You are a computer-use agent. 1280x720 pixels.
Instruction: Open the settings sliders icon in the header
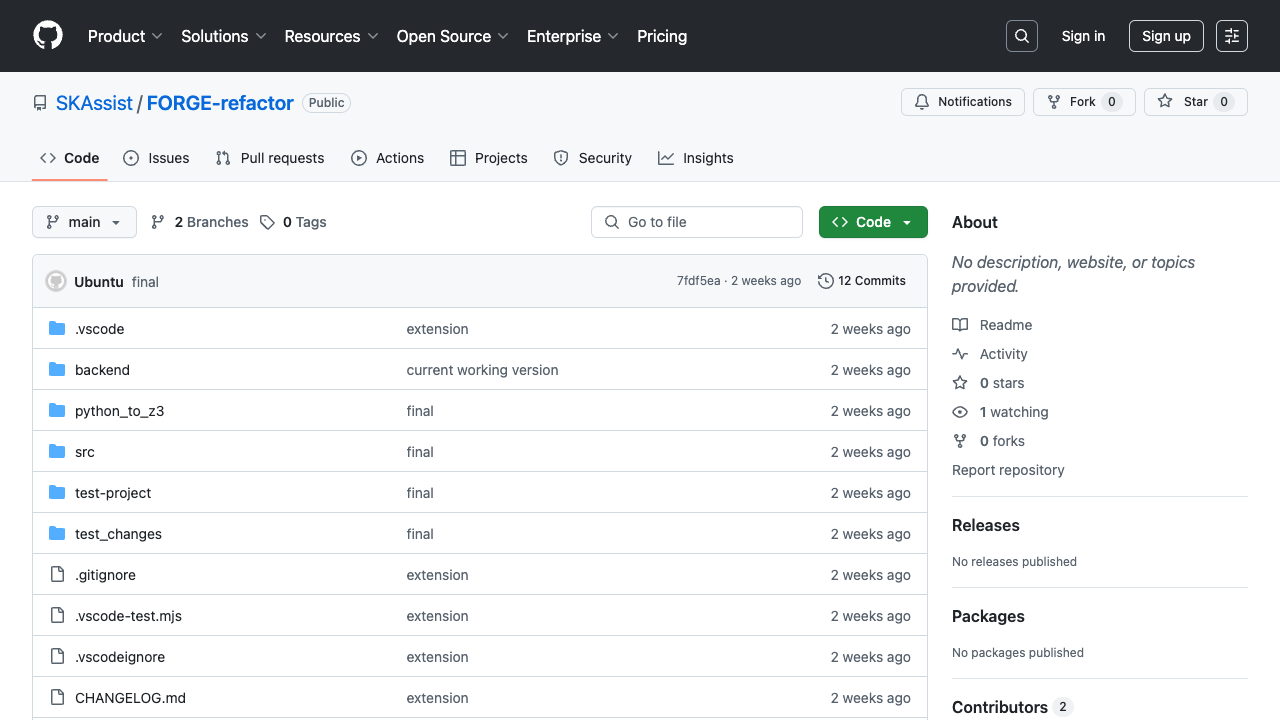pos(1232,36)
